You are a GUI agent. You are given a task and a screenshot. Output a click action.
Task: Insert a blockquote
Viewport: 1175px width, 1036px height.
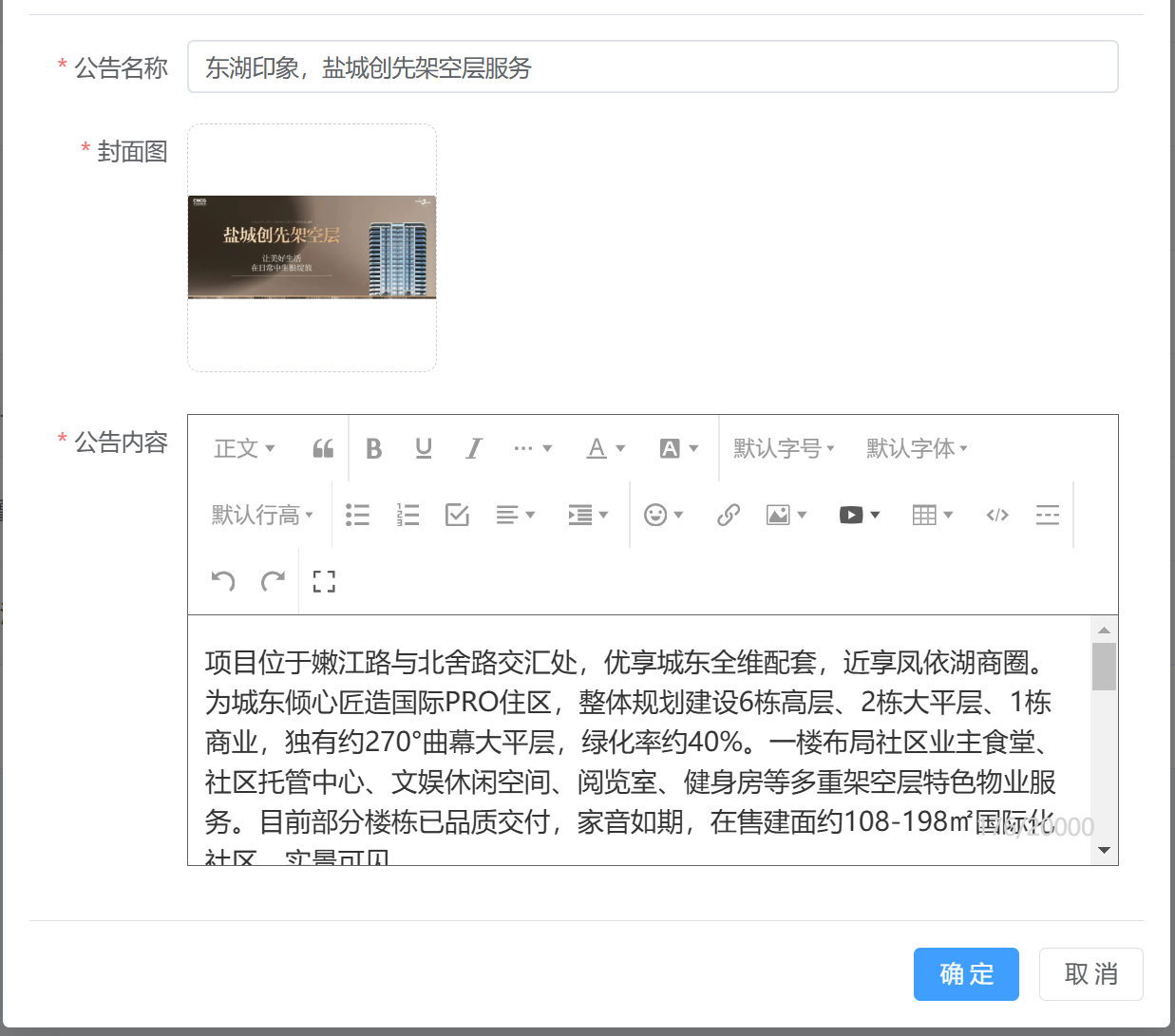point(323,448)
